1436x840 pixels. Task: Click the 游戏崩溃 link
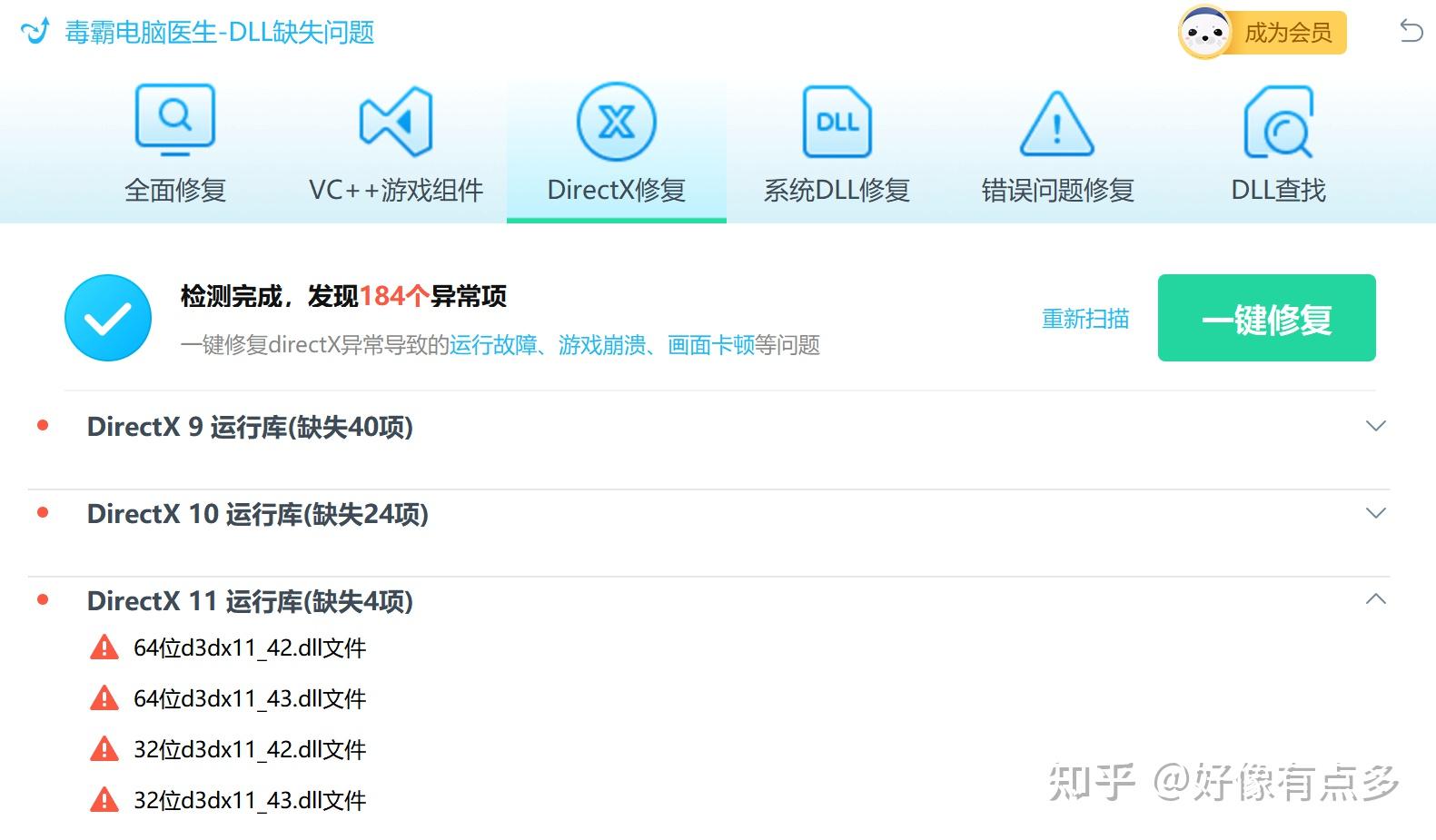click(x=602, y=345)
